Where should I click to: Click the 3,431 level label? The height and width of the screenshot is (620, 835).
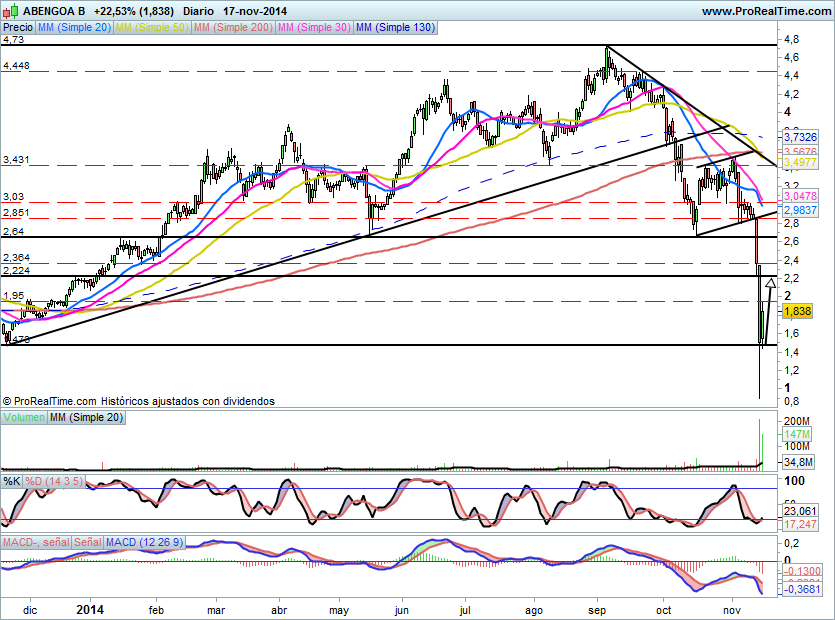coord(16,159)
